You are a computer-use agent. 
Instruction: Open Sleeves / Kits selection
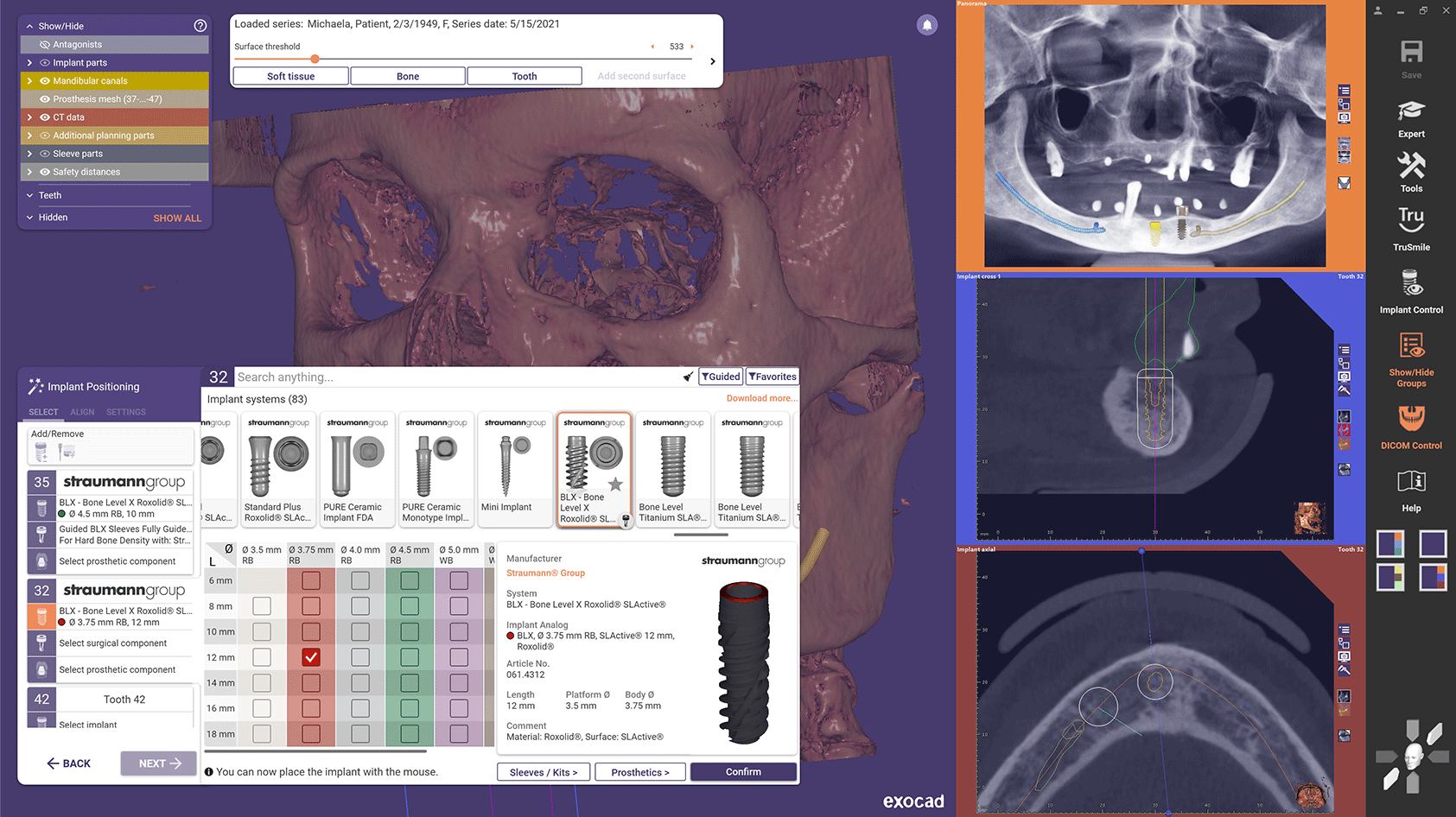544,772
